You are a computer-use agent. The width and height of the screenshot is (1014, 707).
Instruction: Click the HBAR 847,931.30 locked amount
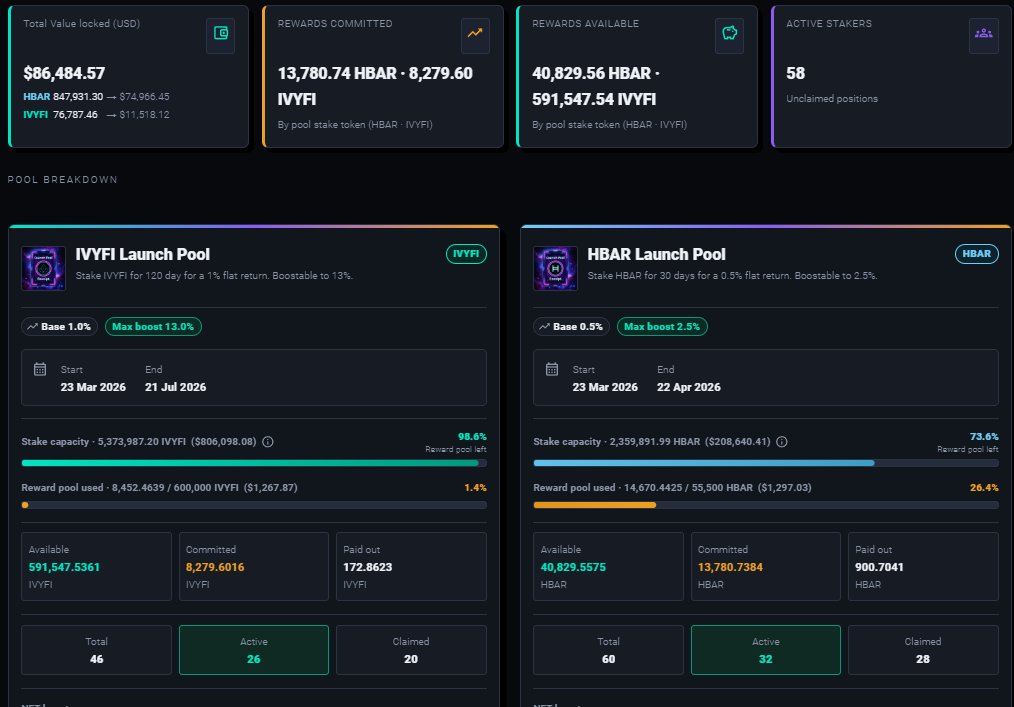coord(63,96)
